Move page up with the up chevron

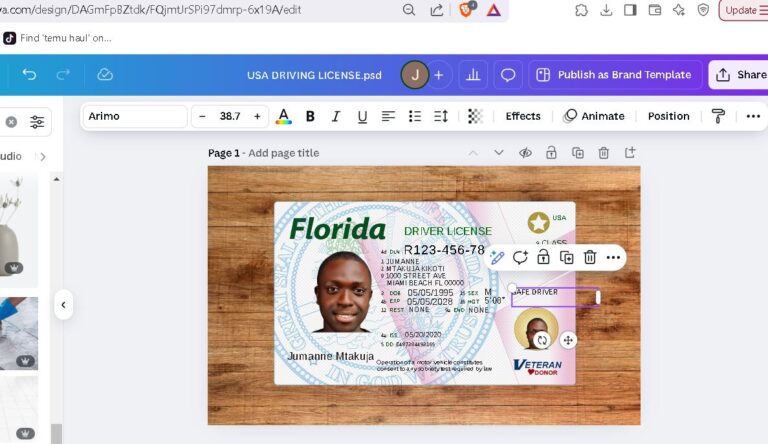point(473,153)
